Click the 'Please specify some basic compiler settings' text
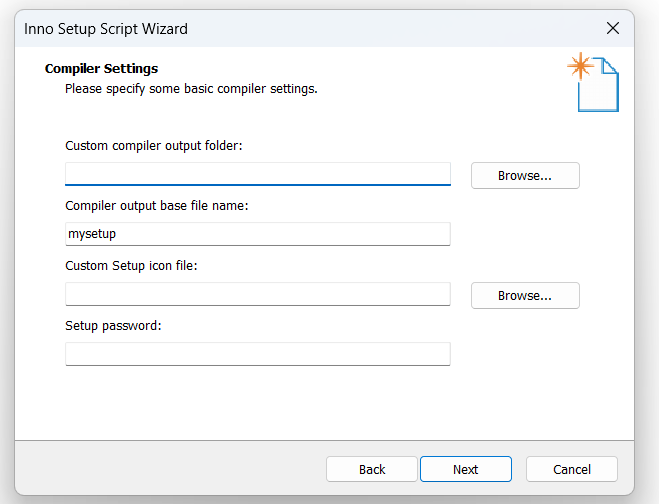659x504 pixels. coord(191,89)
